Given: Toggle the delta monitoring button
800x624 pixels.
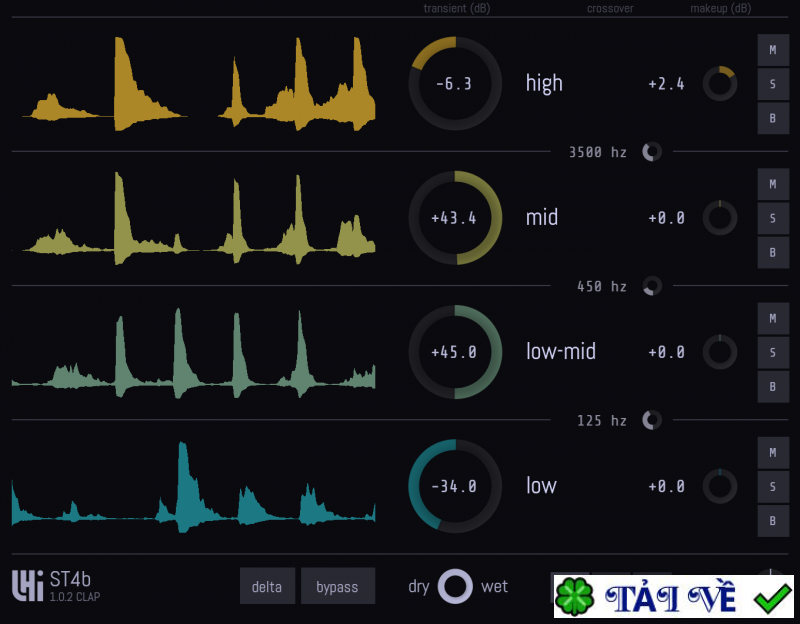Looking at the screenshot, I should coord(267,586).
